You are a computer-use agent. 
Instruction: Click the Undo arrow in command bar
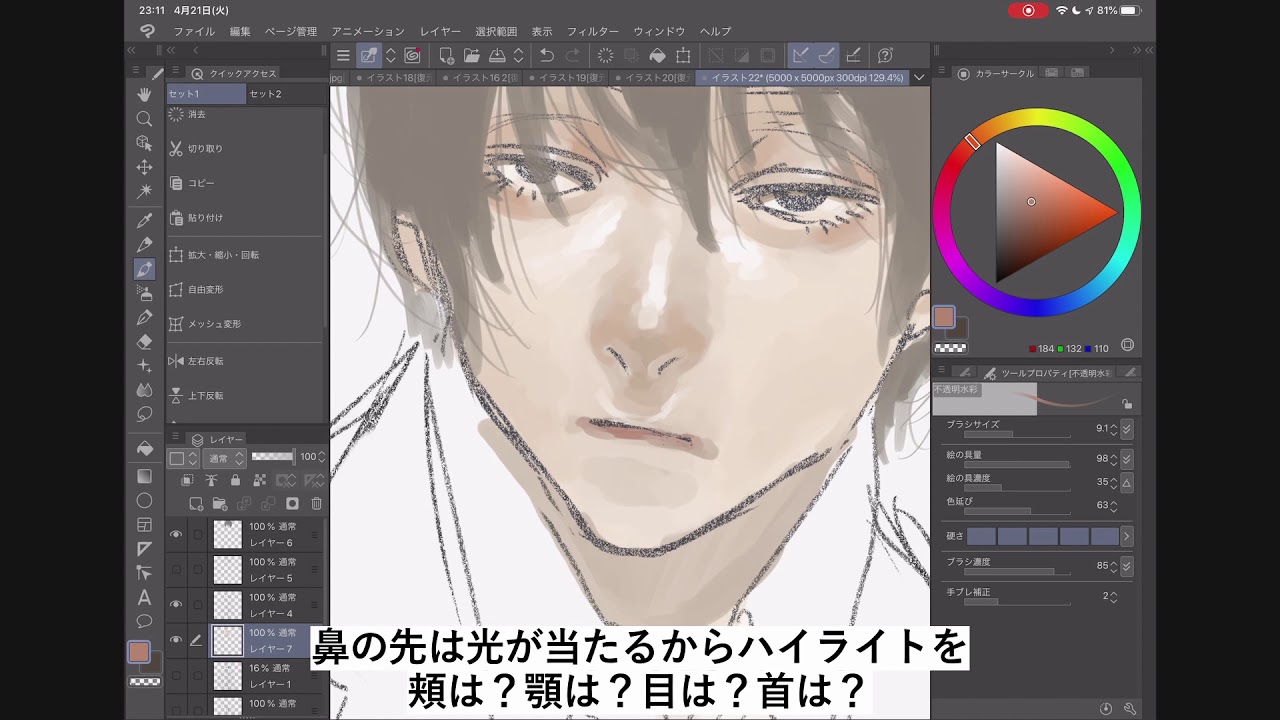click(547, 56)
